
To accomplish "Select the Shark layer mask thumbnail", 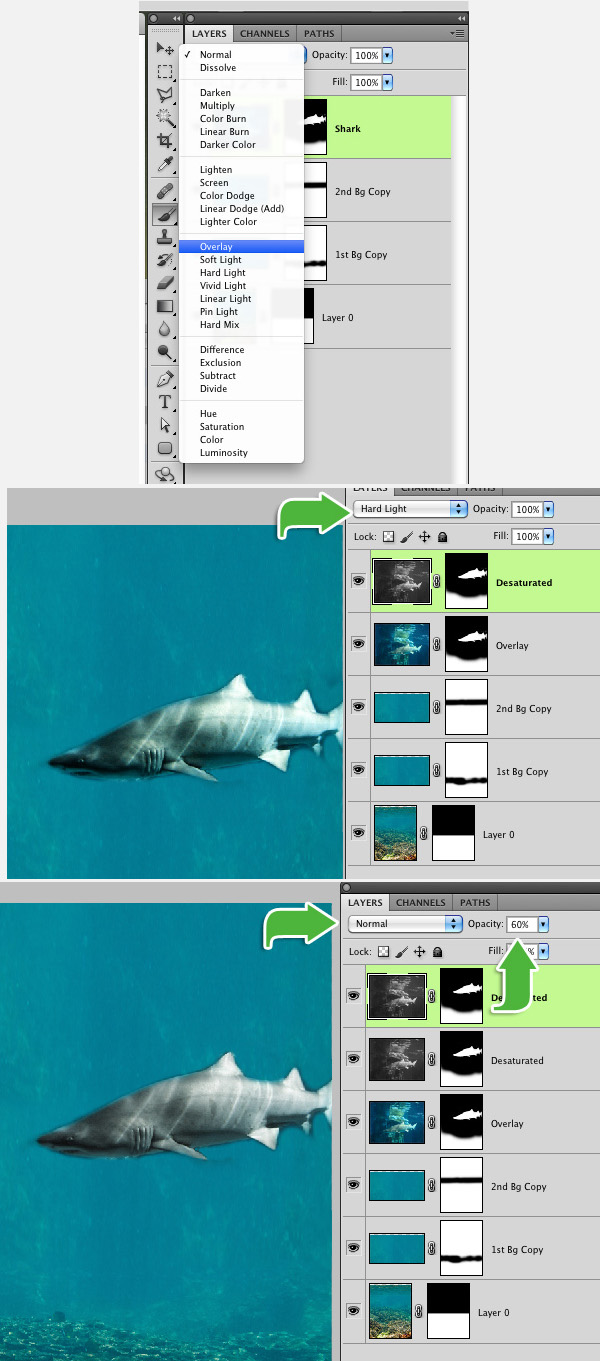I will coord(315,127).
